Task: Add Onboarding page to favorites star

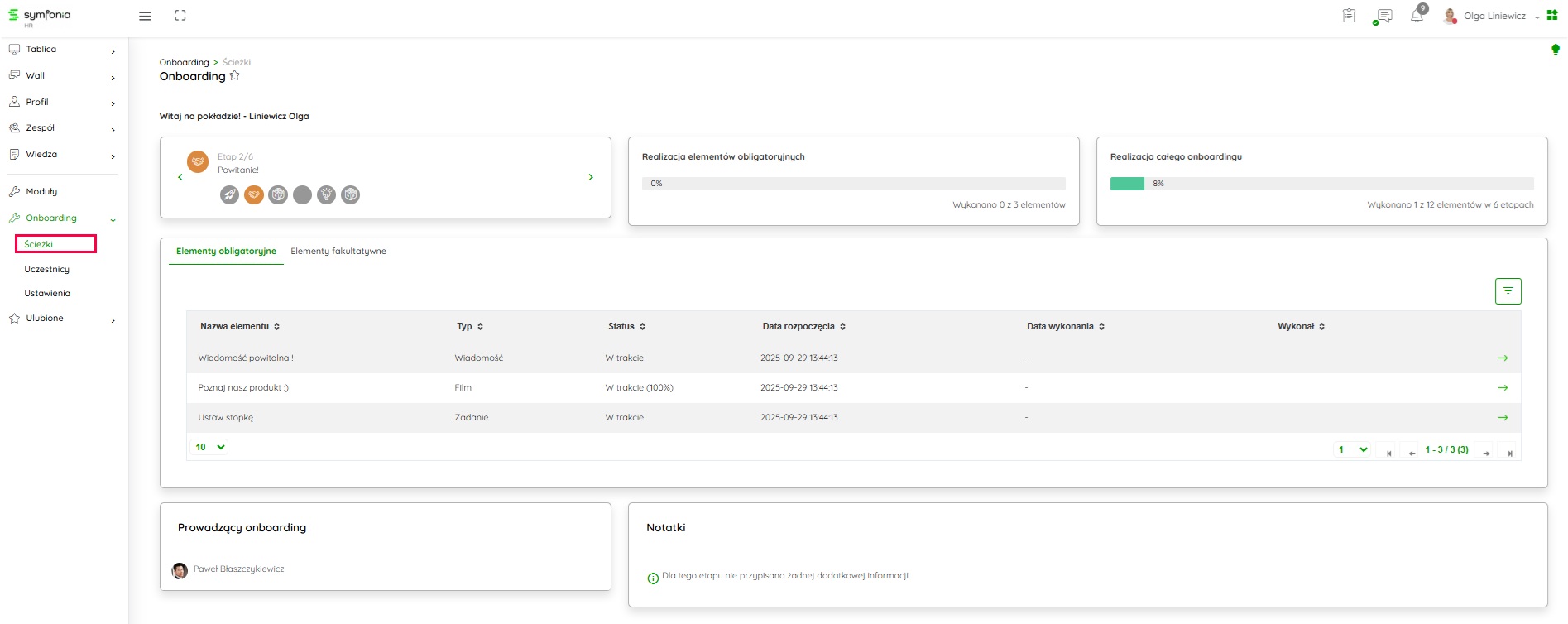Action: click(x=235, y=76)
